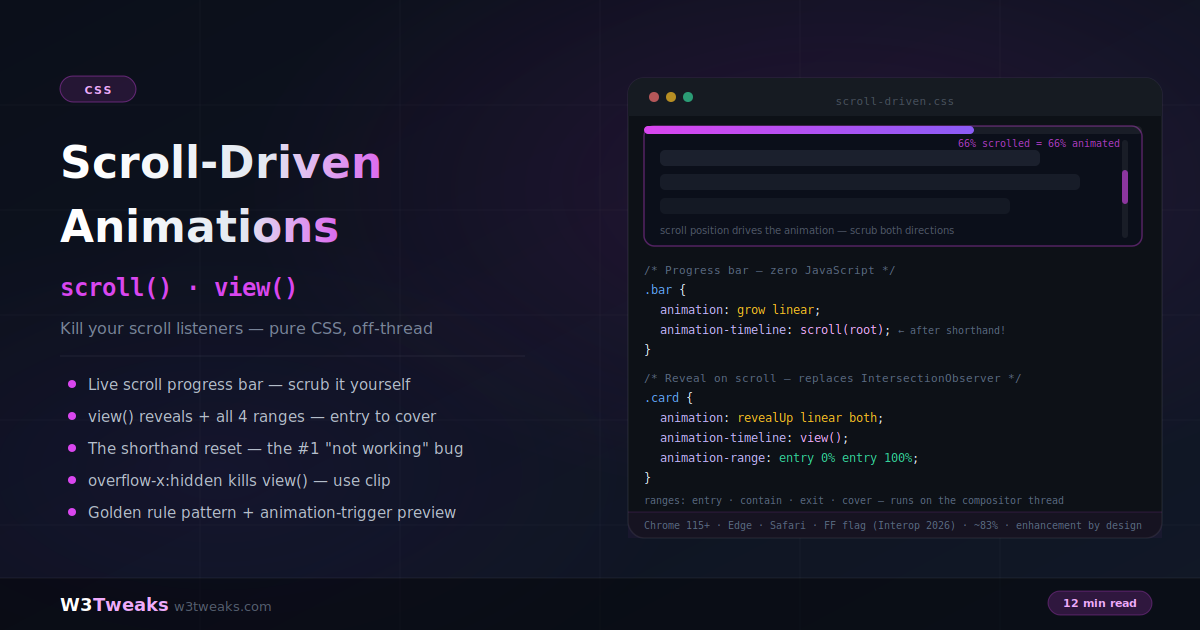Click the purple scroll progress bar
Screen dimensions: 1200x630
(809, 129)
